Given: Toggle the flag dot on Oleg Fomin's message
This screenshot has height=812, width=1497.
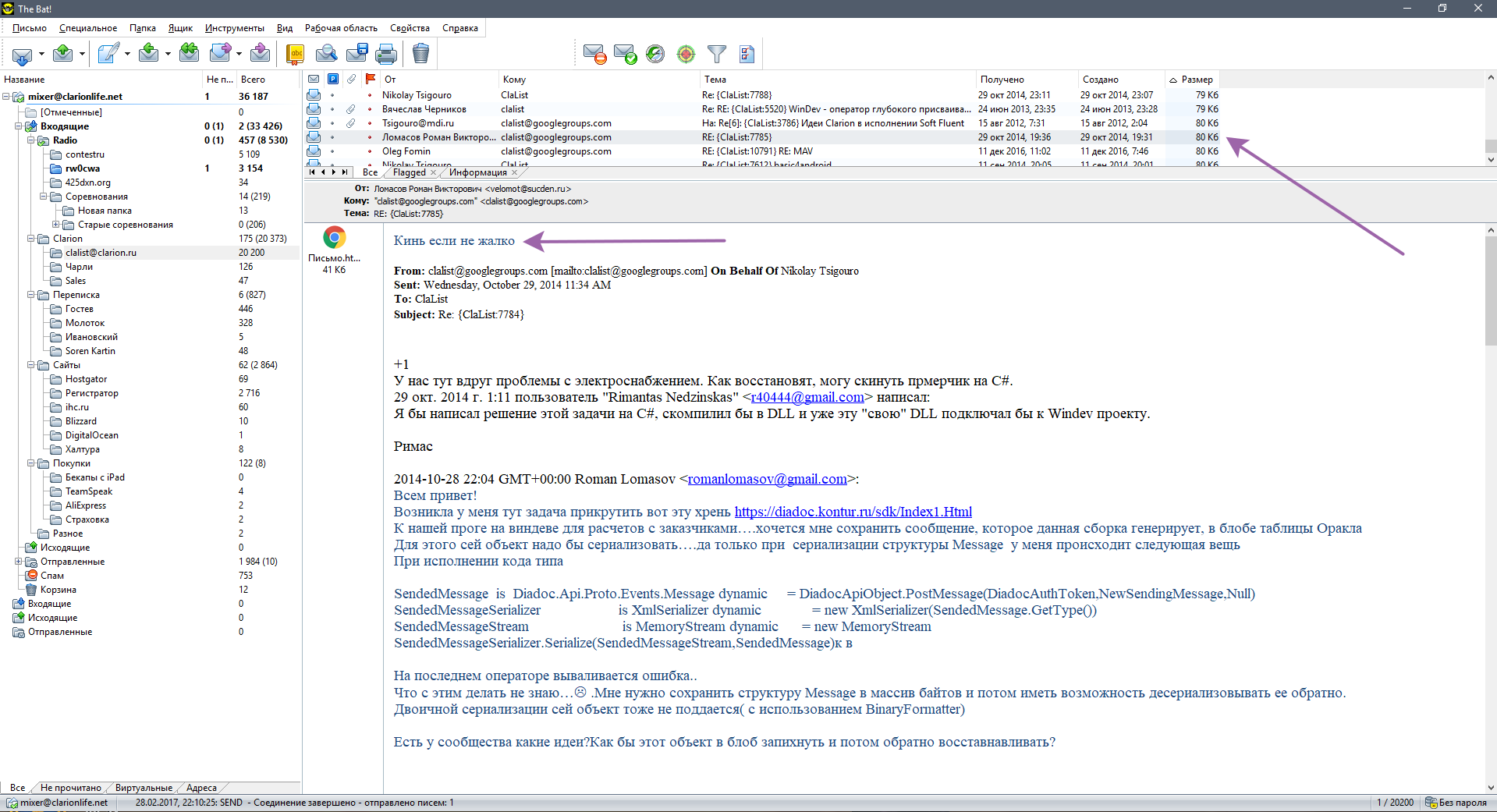Looking at the screenshot, I should (x=370, y=151).
